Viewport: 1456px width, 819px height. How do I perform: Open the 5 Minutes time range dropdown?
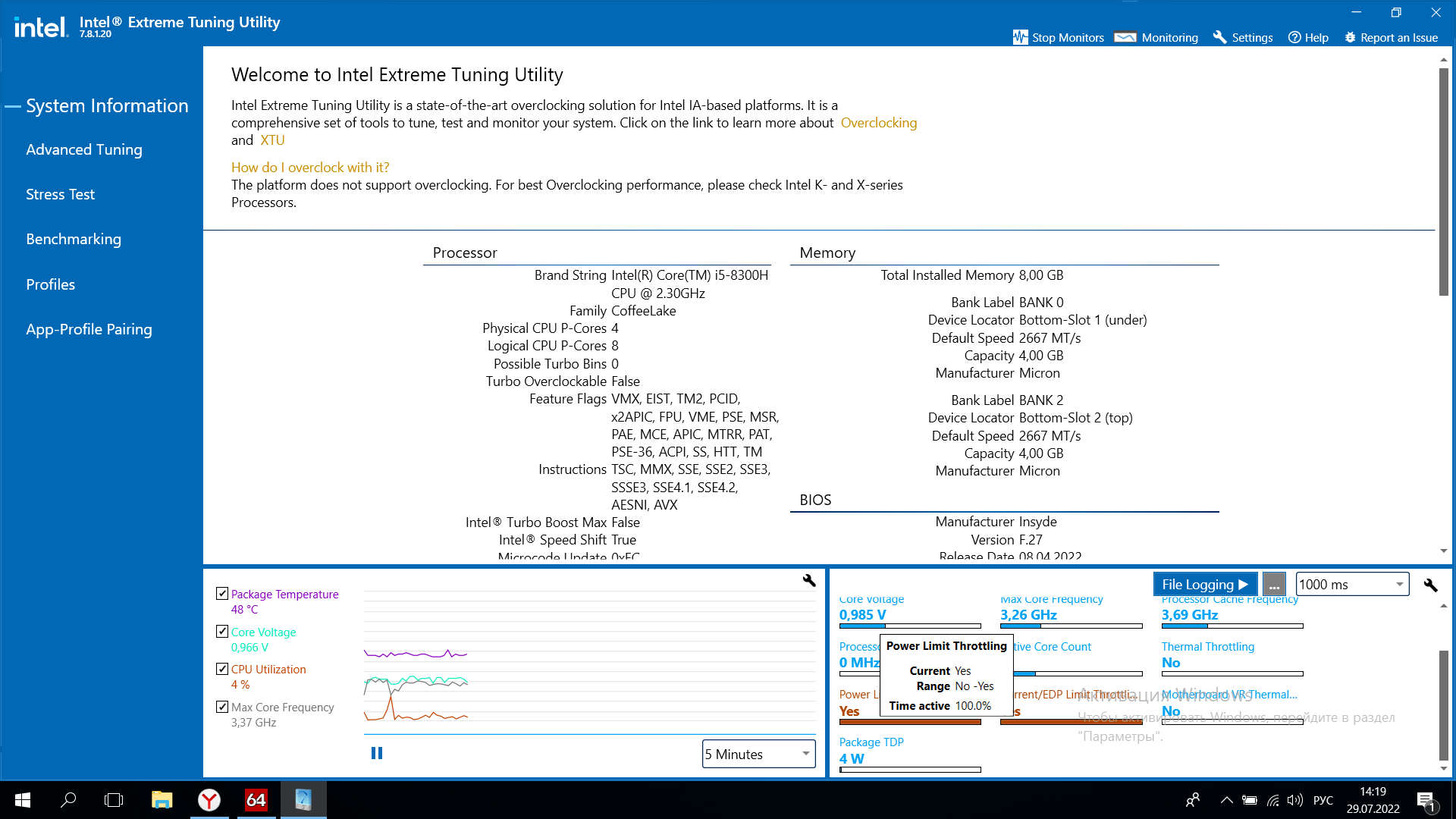coord(758,754)
